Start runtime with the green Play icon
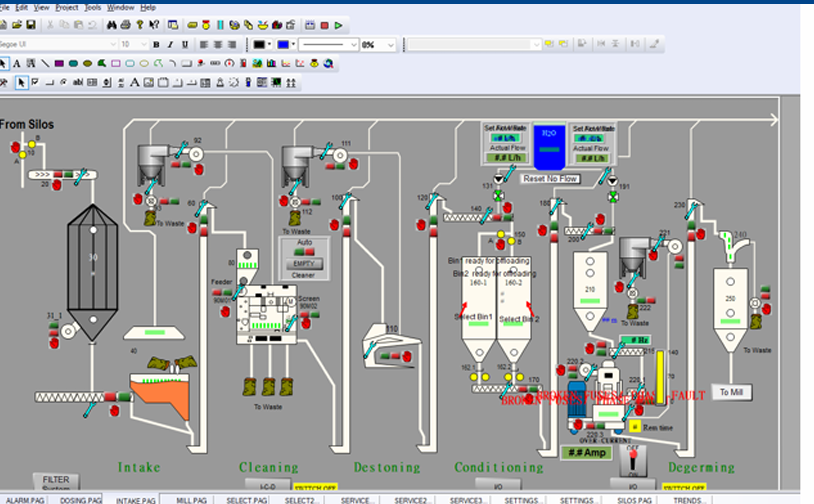Screen dimensions: 814x504 pyautogui.click(x=338, y=25)
